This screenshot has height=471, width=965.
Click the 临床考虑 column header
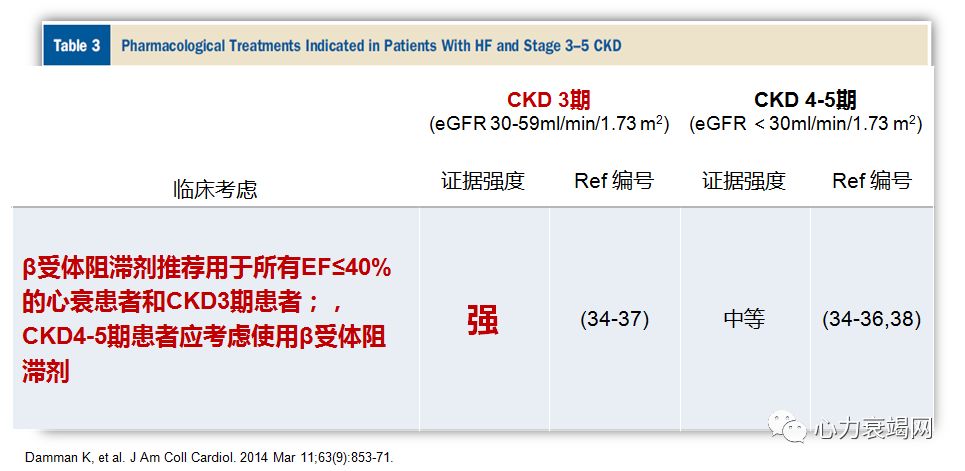point(215,189)
